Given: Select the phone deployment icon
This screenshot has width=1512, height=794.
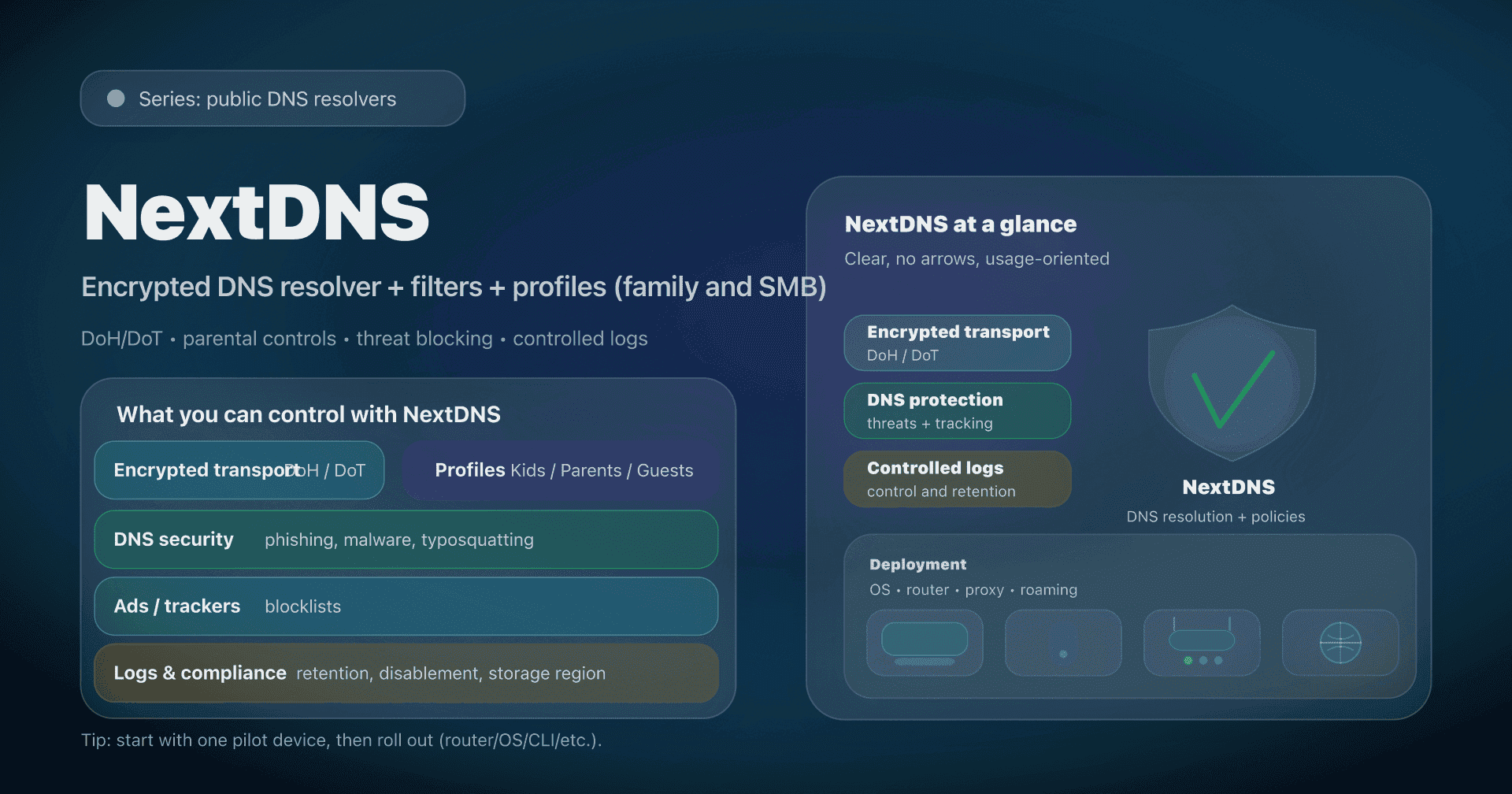Looking at the screenshot, I should point(1063,643).
